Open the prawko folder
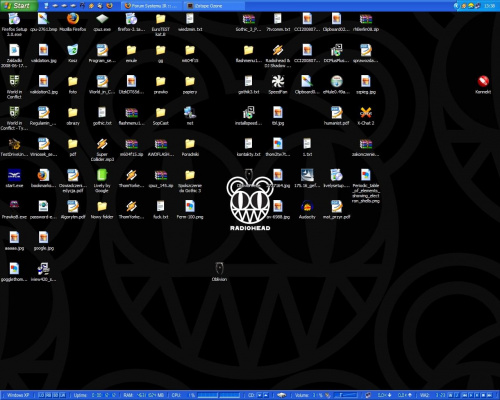 coord(161,85)
